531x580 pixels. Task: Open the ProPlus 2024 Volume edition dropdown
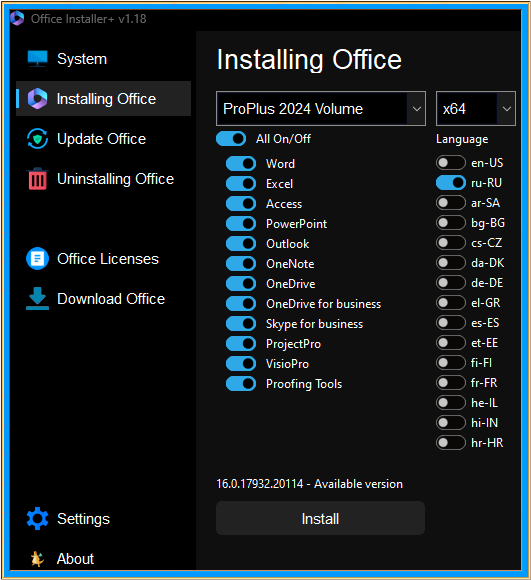321,108
